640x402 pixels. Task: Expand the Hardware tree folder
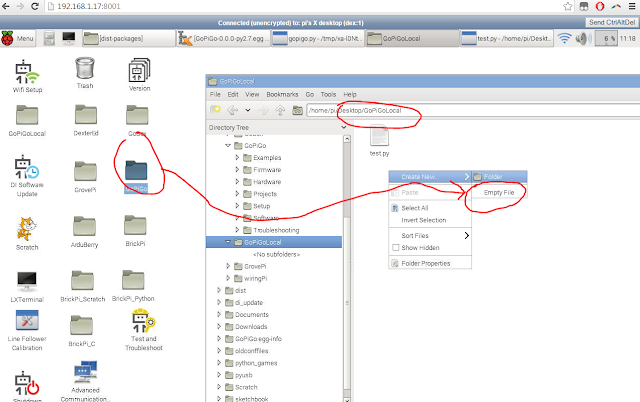click(237, 181)
